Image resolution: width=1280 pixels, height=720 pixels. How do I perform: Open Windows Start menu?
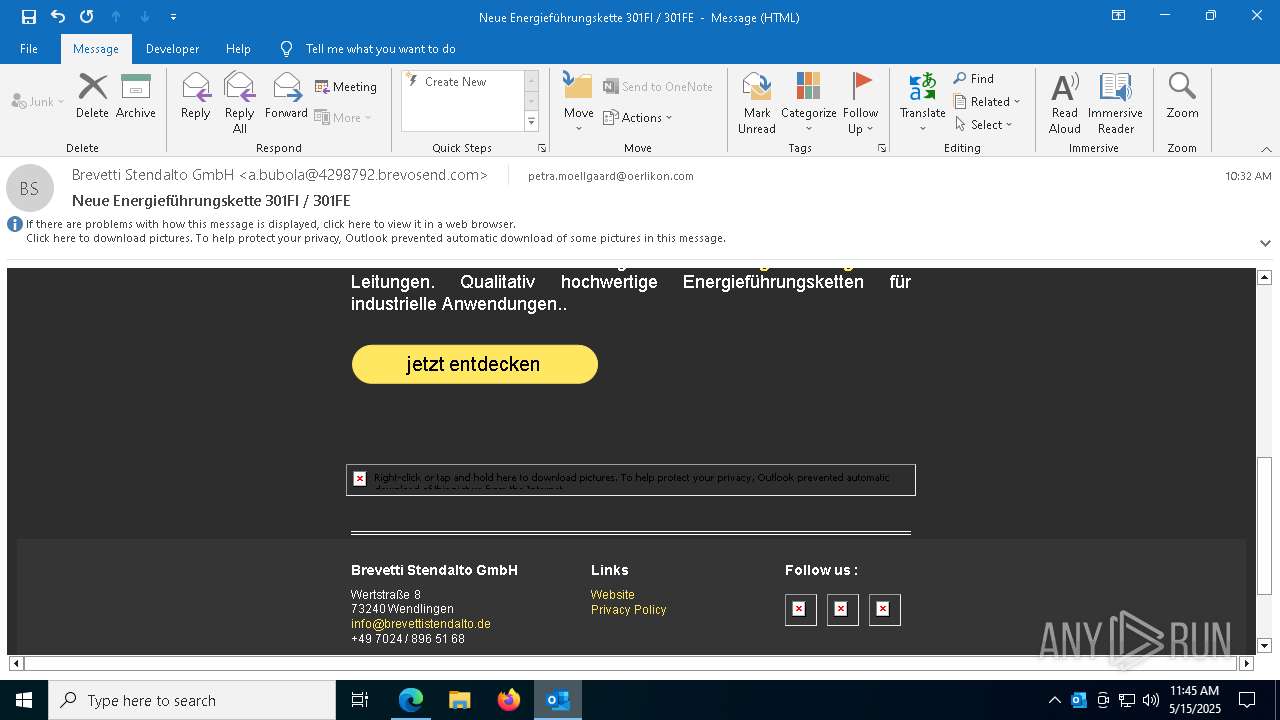[24, 700]
